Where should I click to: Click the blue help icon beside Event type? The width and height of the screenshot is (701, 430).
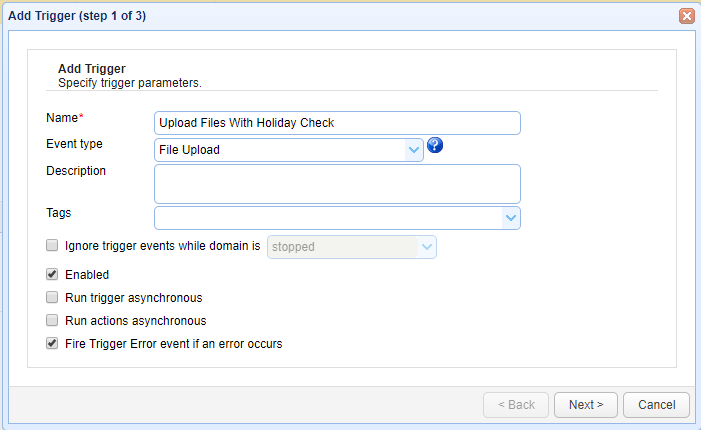click(434, 146)
